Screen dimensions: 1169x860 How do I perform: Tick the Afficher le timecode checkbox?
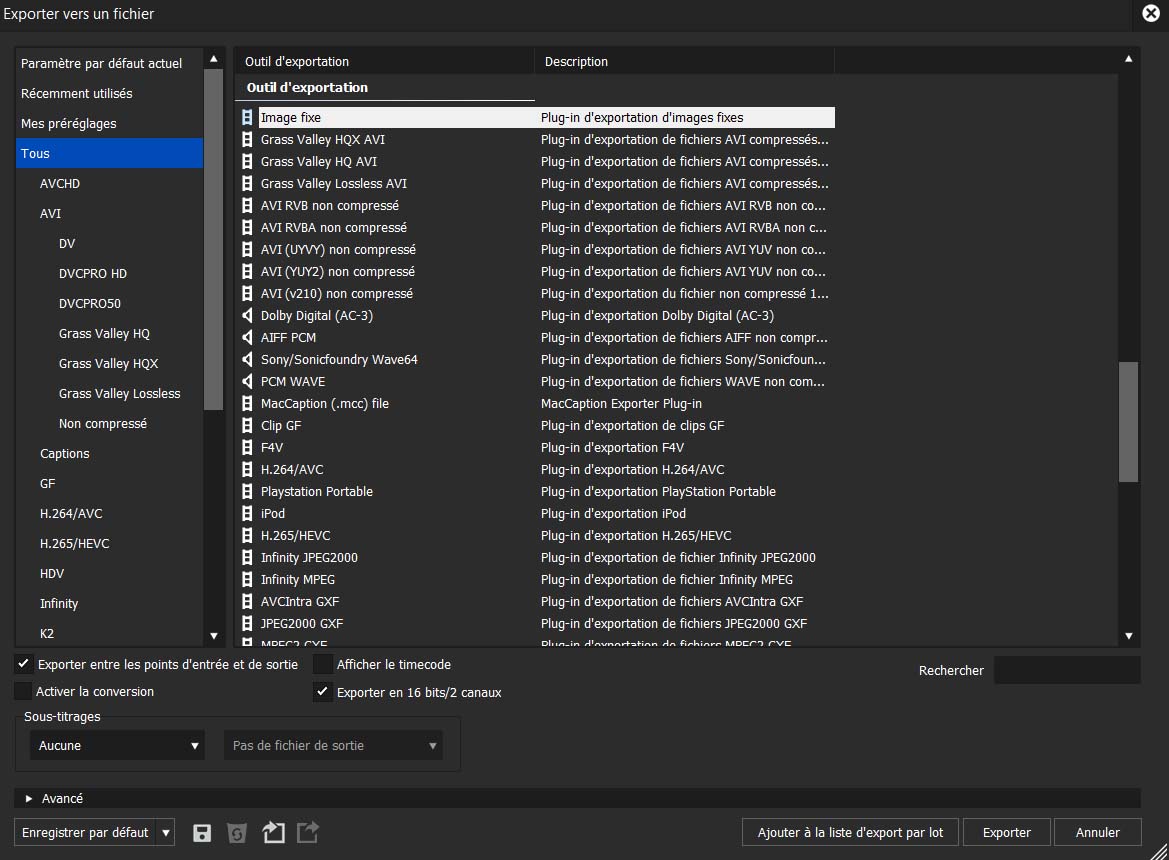[323, 664]
